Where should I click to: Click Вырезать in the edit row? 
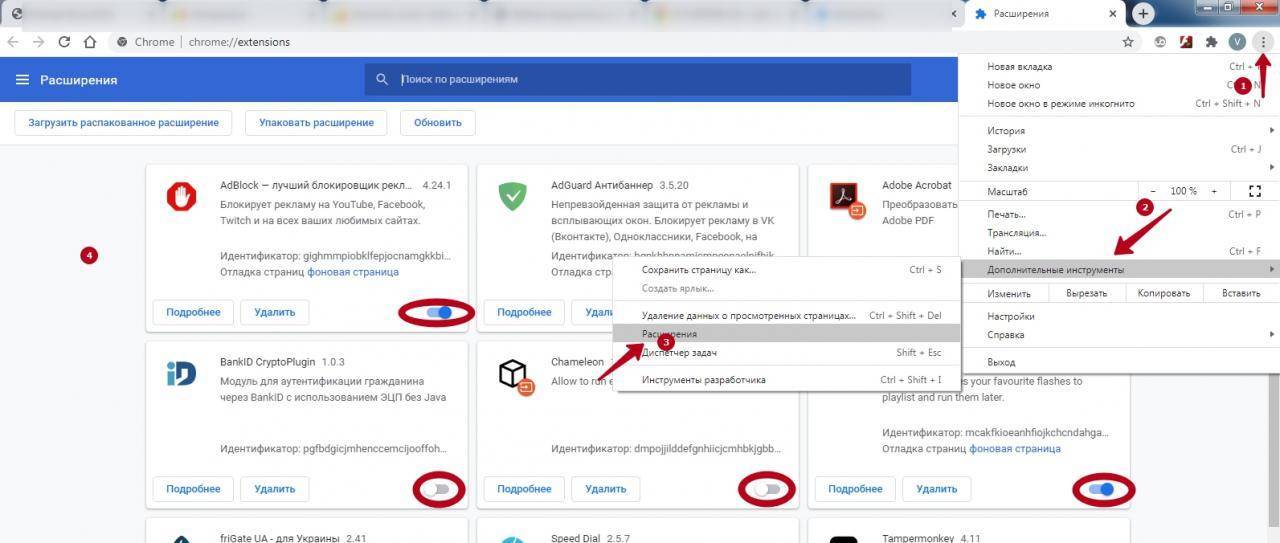click(1086, 294)
